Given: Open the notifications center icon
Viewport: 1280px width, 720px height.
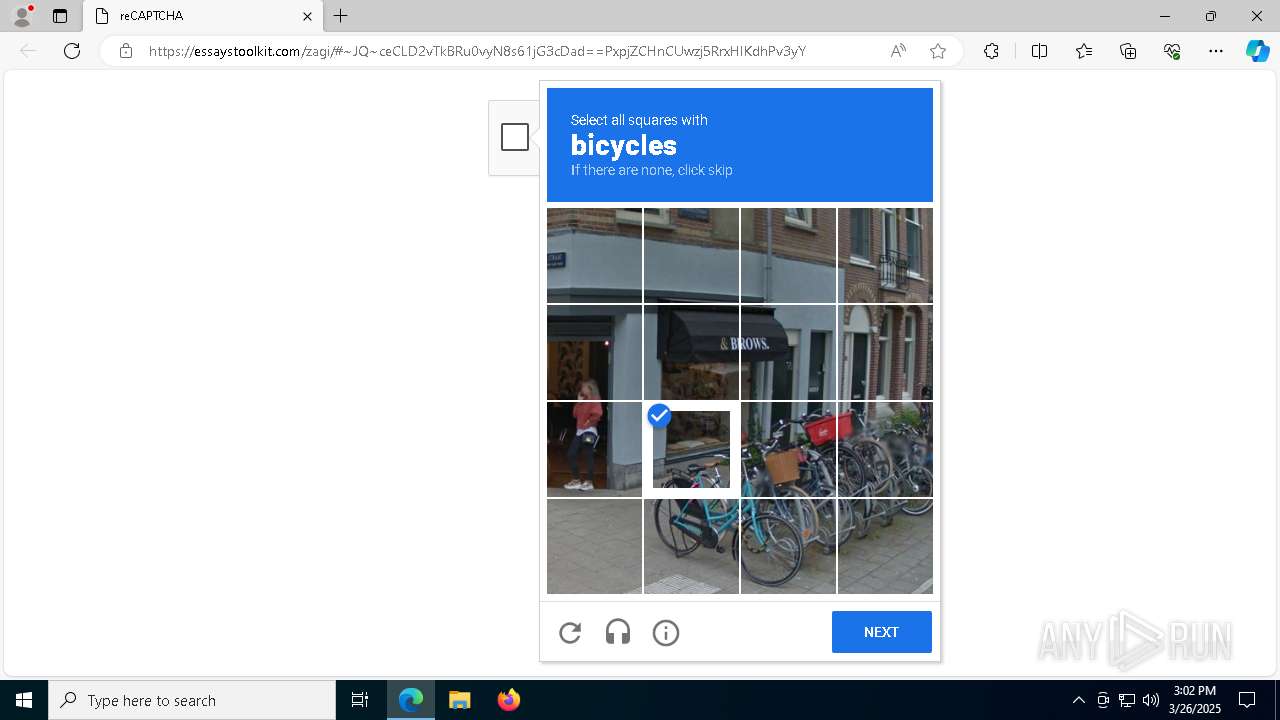Looking at the screenshot, I should pyautogui.click(x=1247, y=700).
